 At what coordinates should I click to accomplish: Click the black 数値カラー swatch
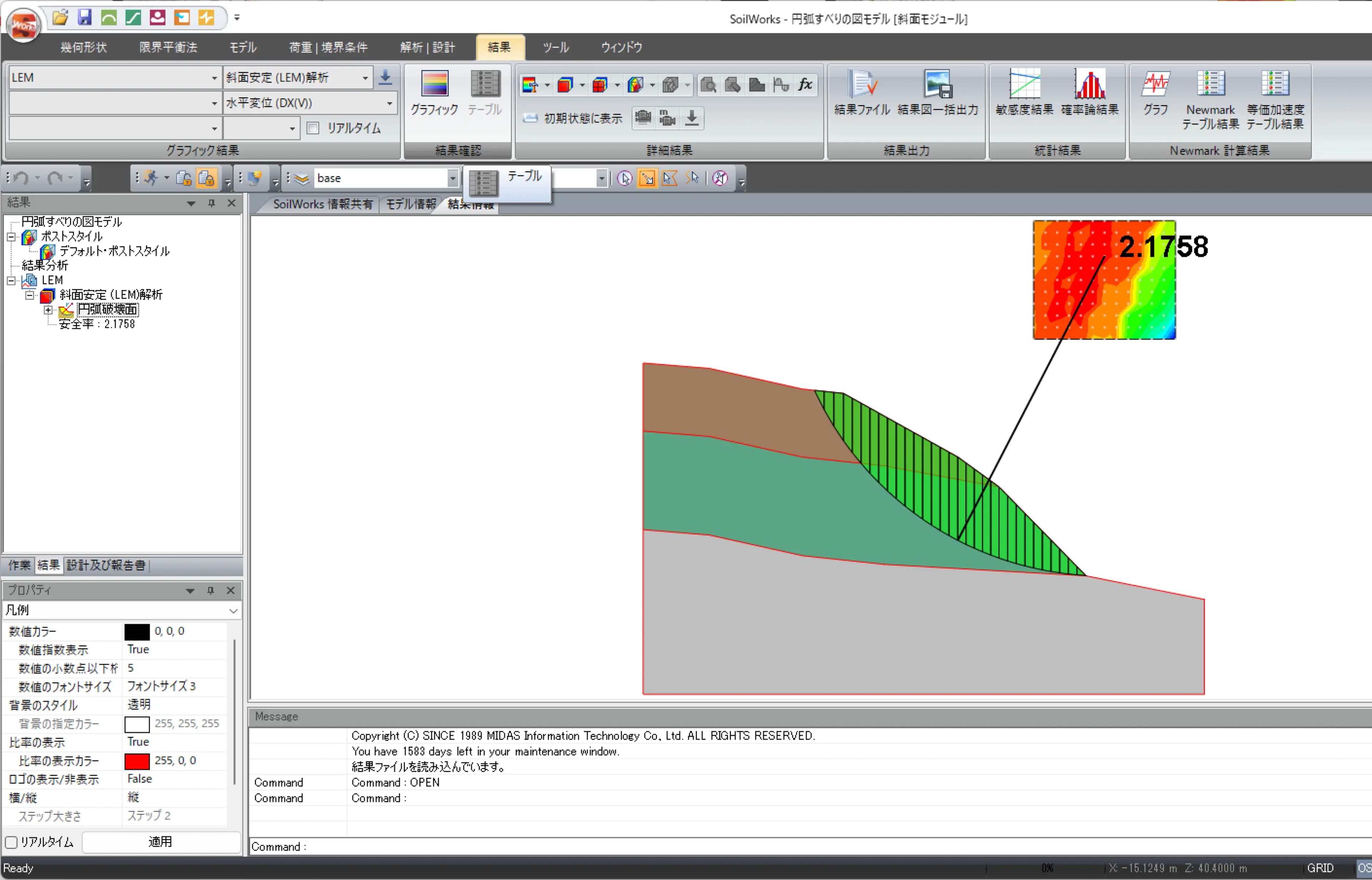[137, 632]
